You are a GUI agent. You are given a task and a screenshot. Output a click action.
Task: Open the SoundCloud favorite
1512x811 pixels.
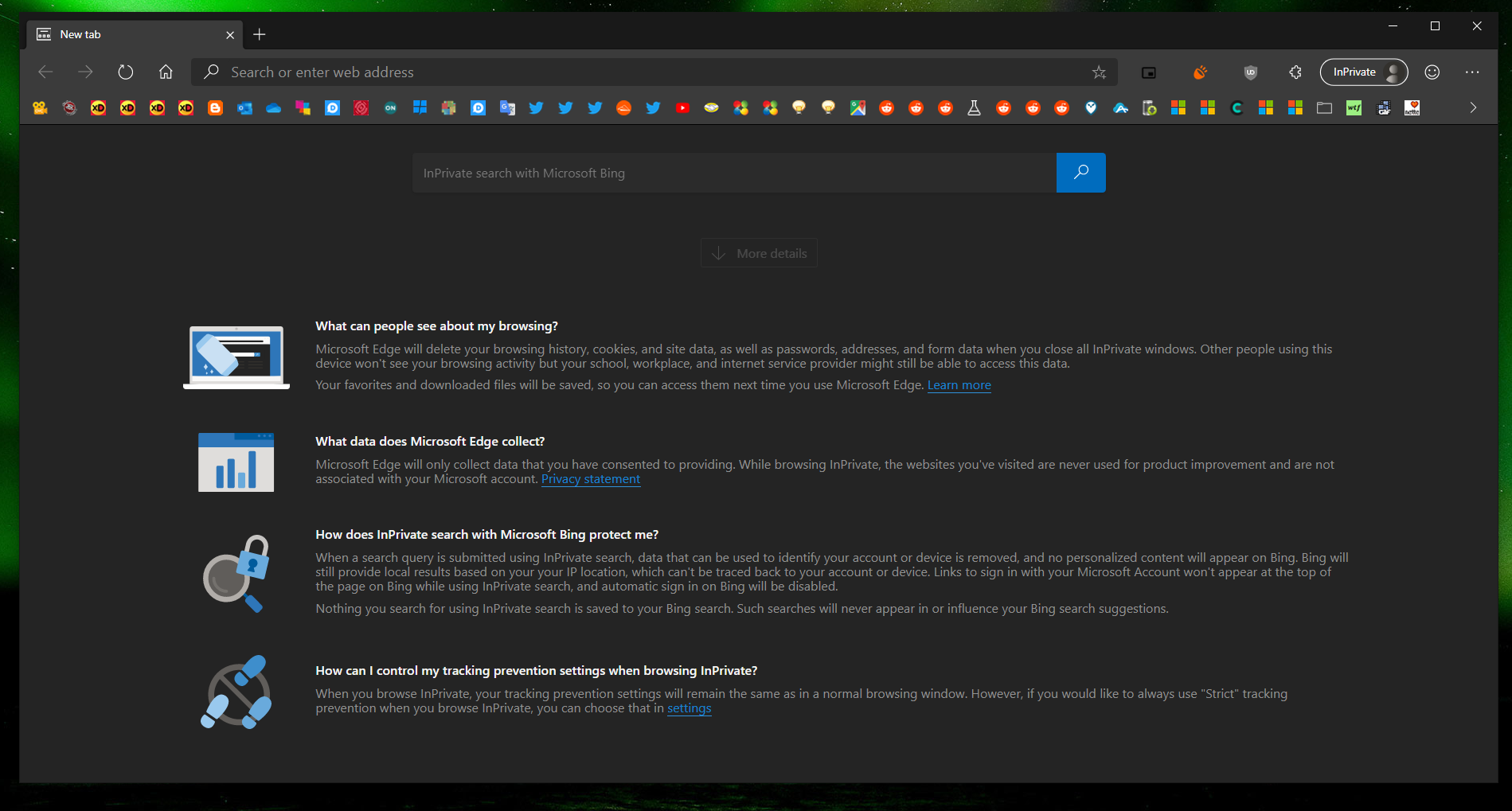624,108
